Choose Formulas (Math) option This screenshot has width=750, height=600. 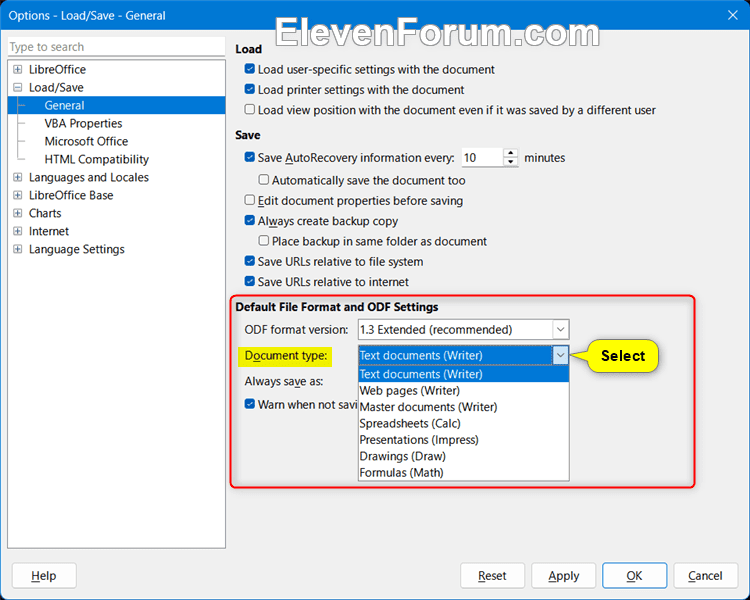(463, 473)
